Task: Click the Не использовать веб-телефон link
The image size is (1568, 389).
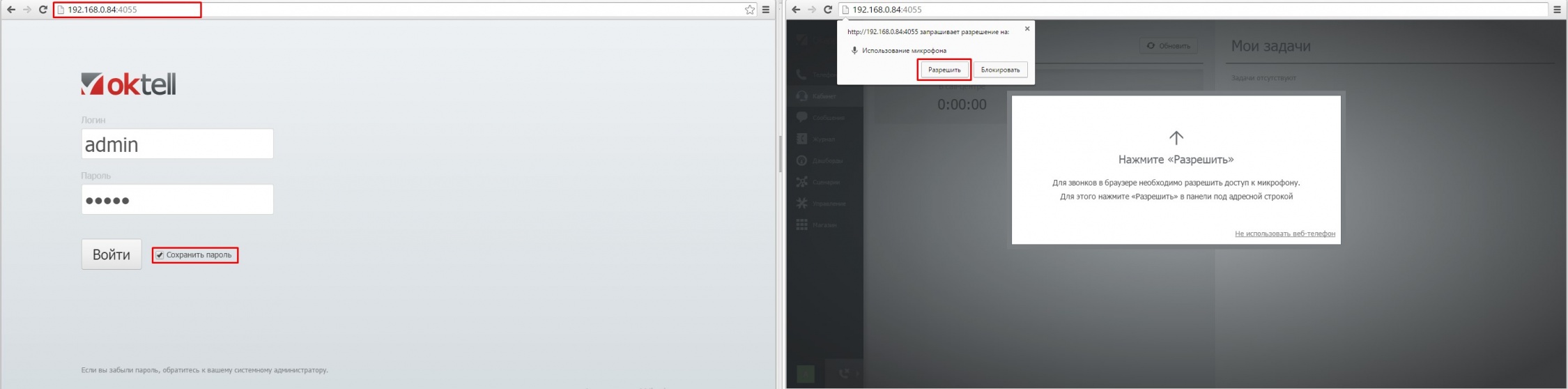Action: 1284,234
